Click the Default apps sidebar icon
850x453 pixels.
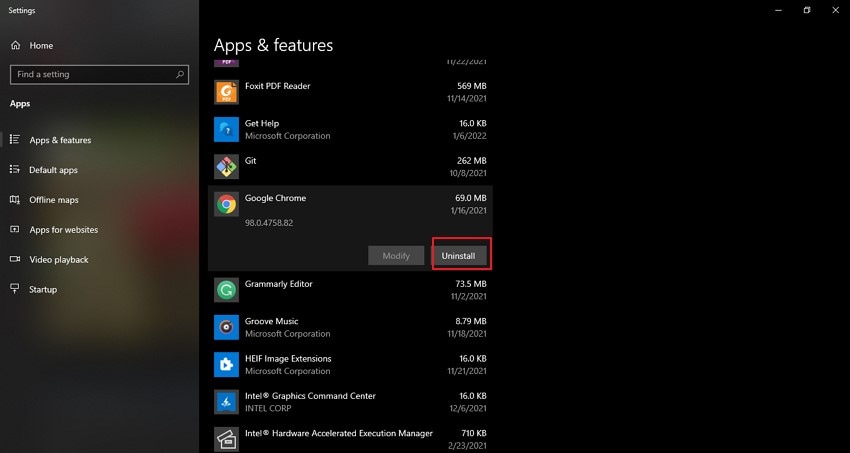click(15, 170)
